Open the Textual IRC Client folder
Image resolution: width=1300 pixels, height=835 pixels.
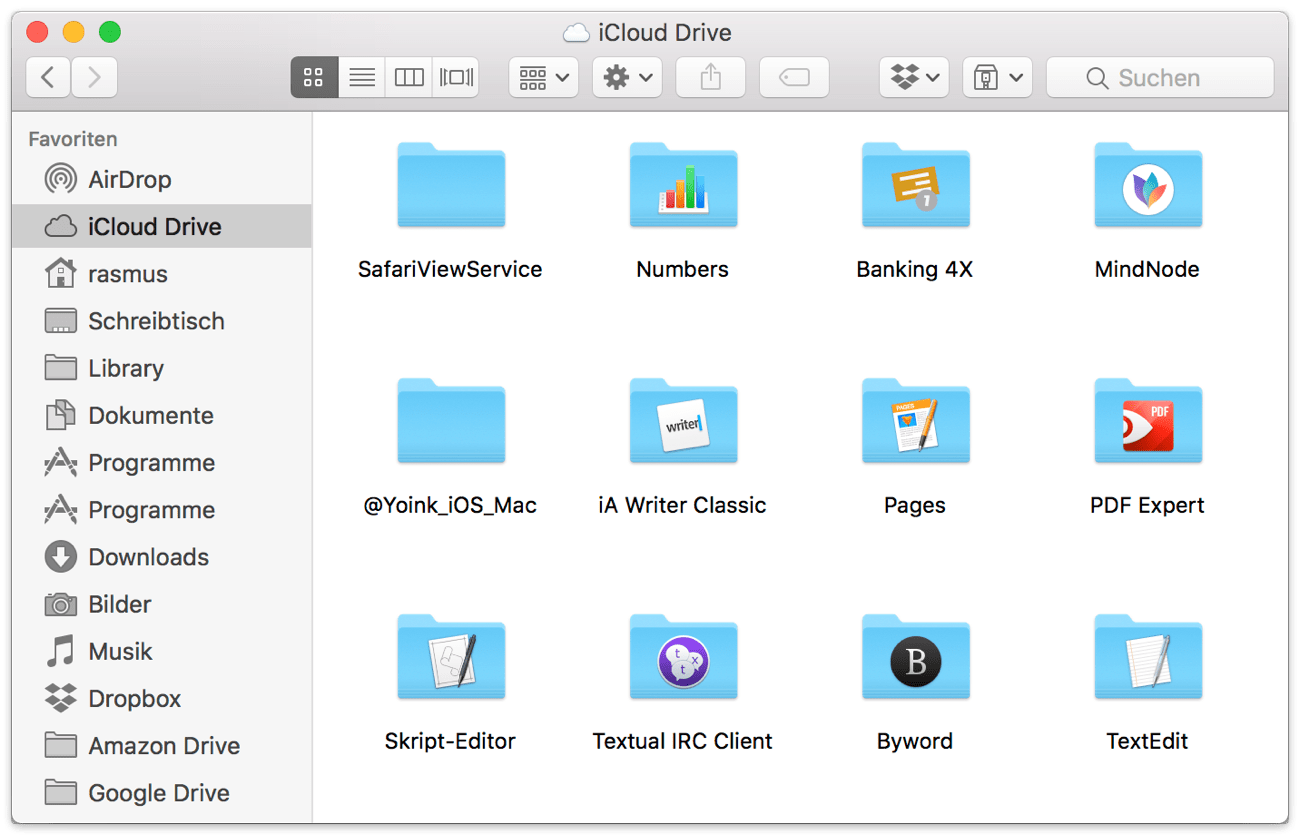[683, 657]
